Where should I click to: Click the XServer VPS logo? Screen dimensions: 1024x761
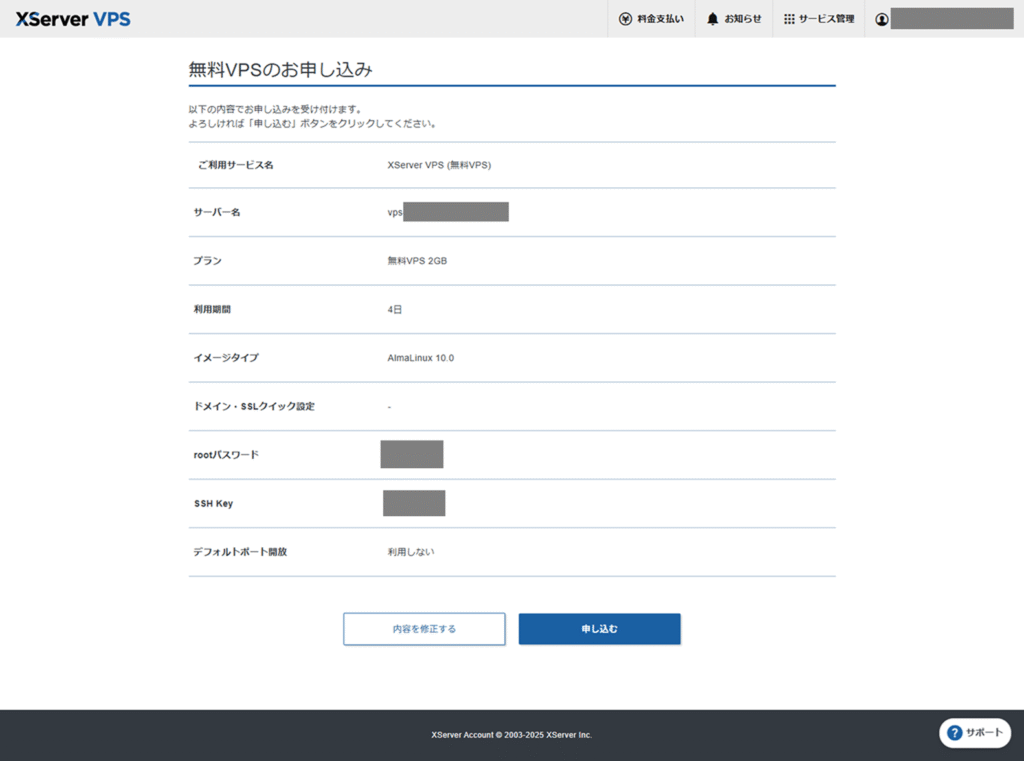73,19
